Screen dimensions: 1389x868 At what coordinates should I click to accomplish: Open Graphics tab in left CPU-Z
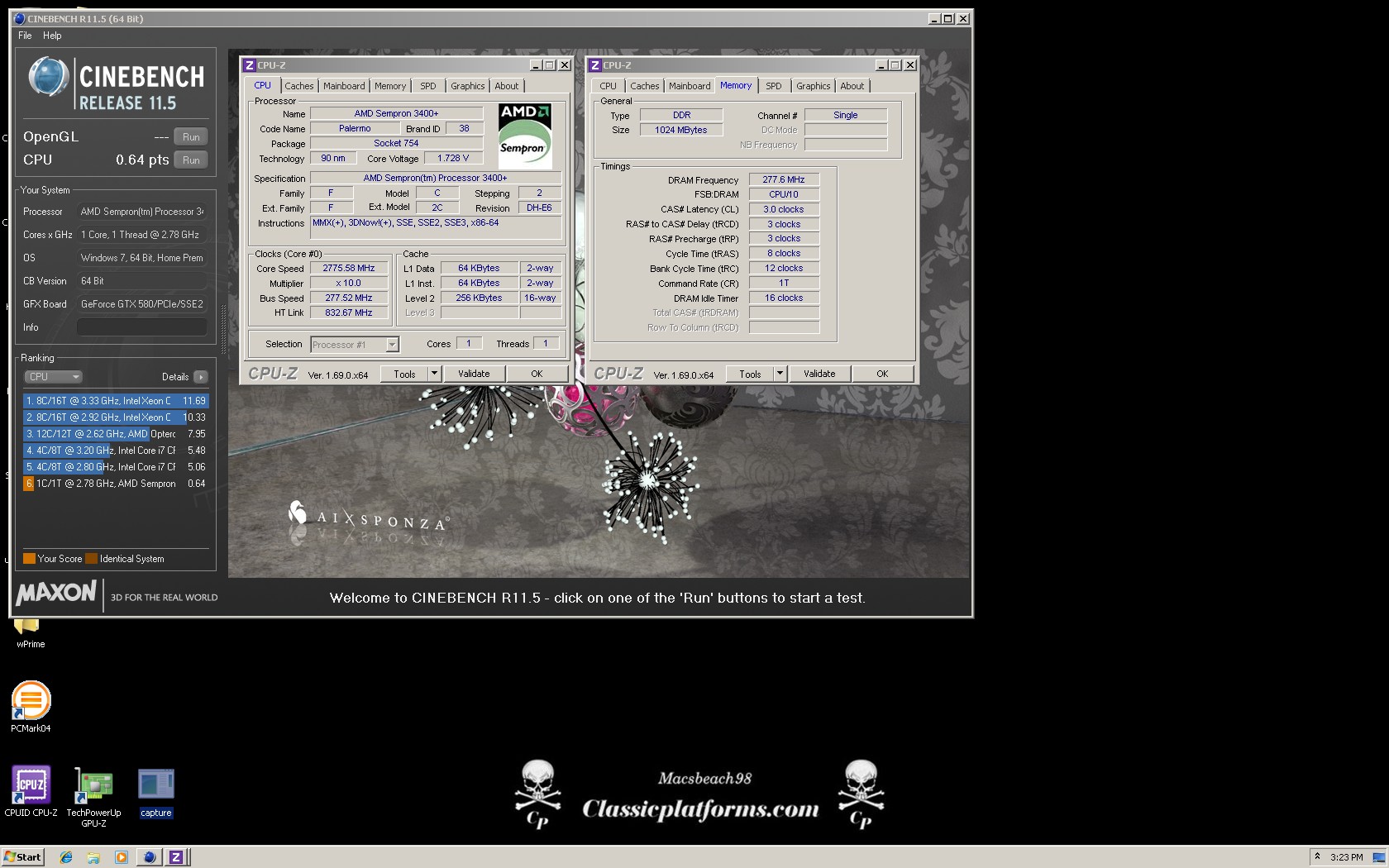click(x=467, y=86)
